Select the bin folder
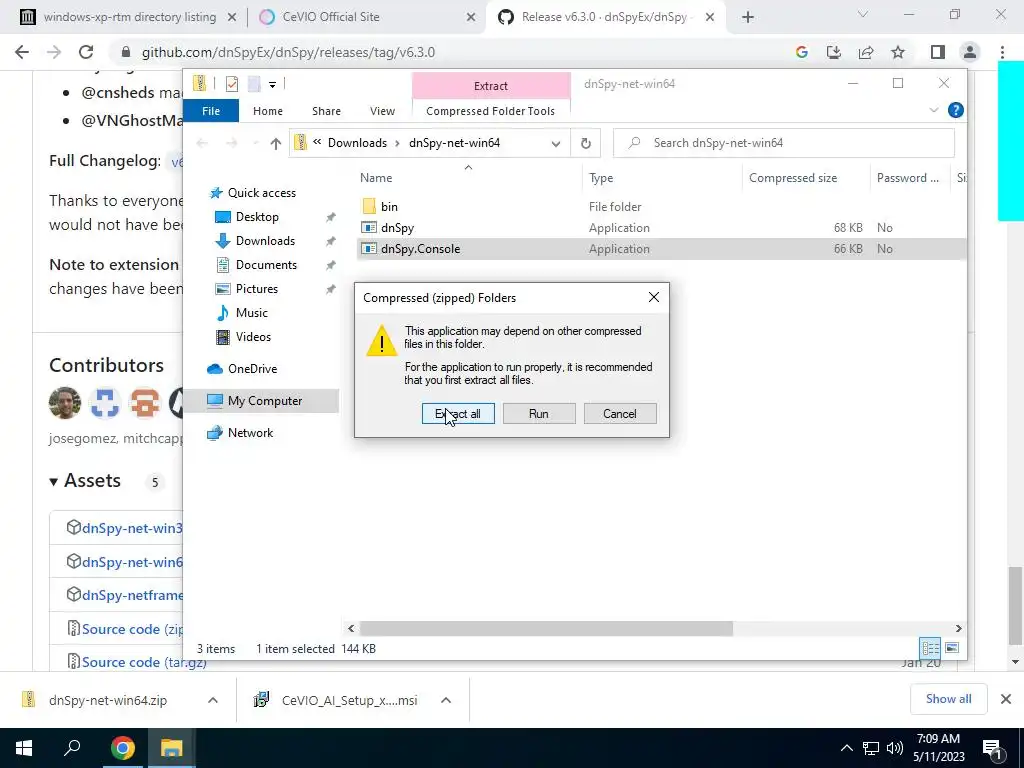1024x768 pixels. coord(389,206)
